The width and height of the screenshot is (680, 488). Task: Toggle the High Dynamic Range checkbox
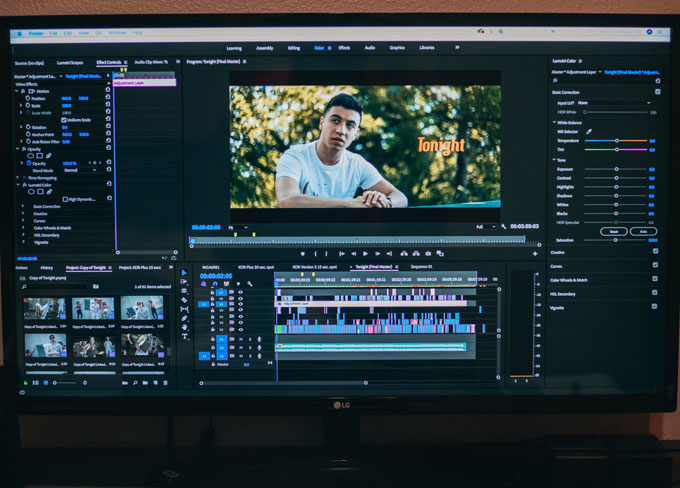click(65, 200)
